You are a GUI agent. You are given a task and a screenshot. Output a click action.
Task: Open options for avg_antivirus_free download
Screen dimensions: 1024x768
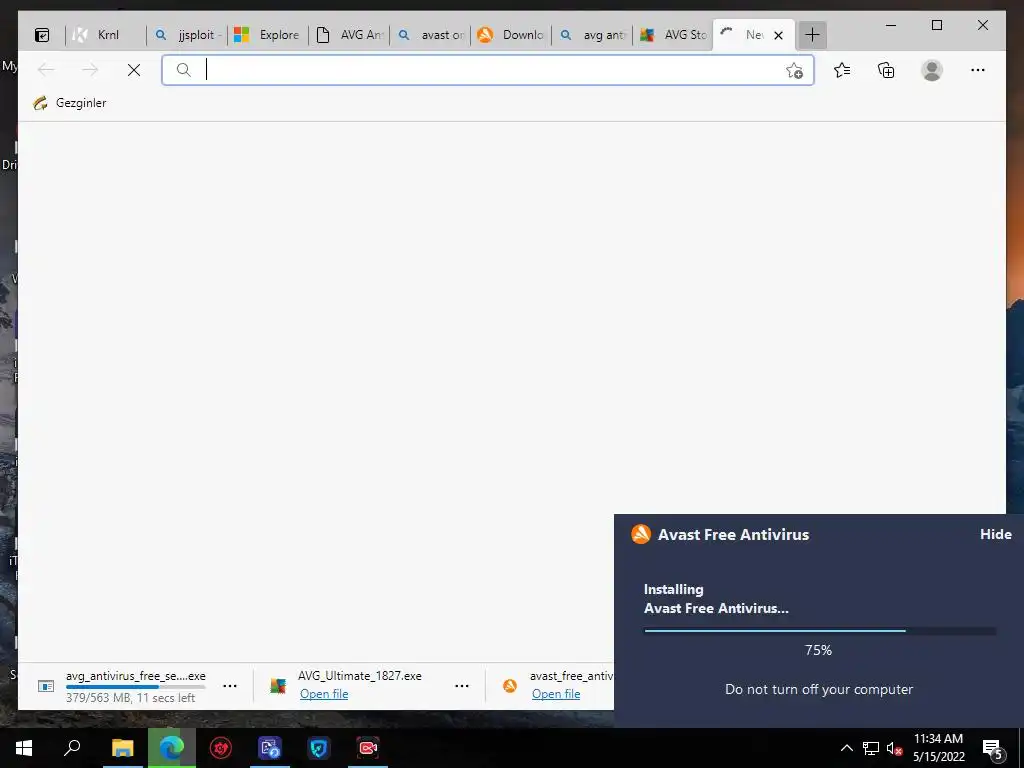click(x=230, y=686)
